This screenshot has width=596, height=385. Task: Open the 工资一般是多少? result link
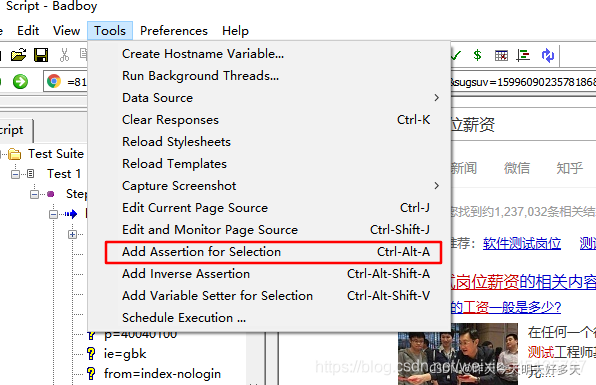(506, 307)
